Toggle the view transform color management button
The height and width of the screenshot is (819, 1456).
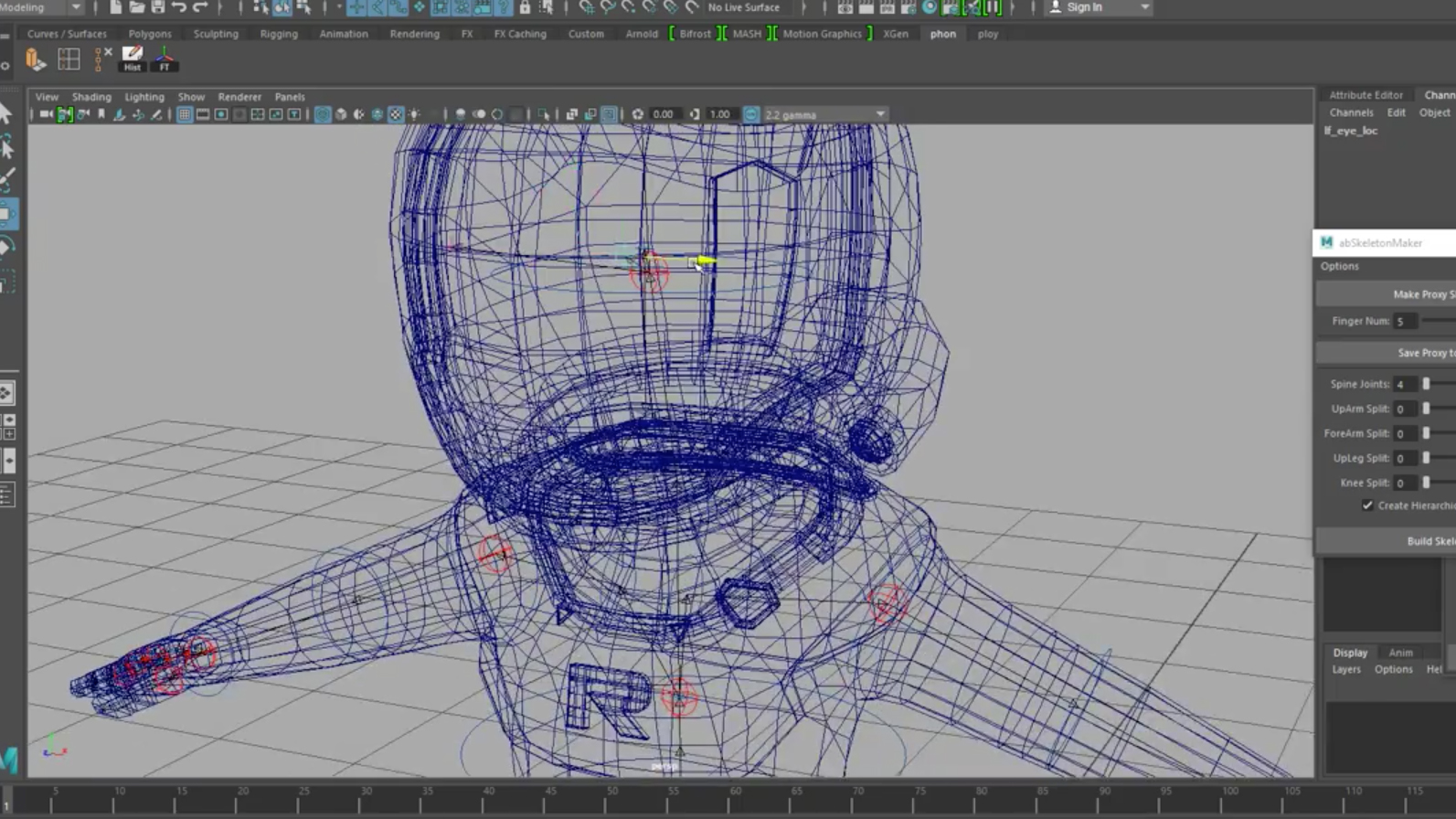(750, 114)
